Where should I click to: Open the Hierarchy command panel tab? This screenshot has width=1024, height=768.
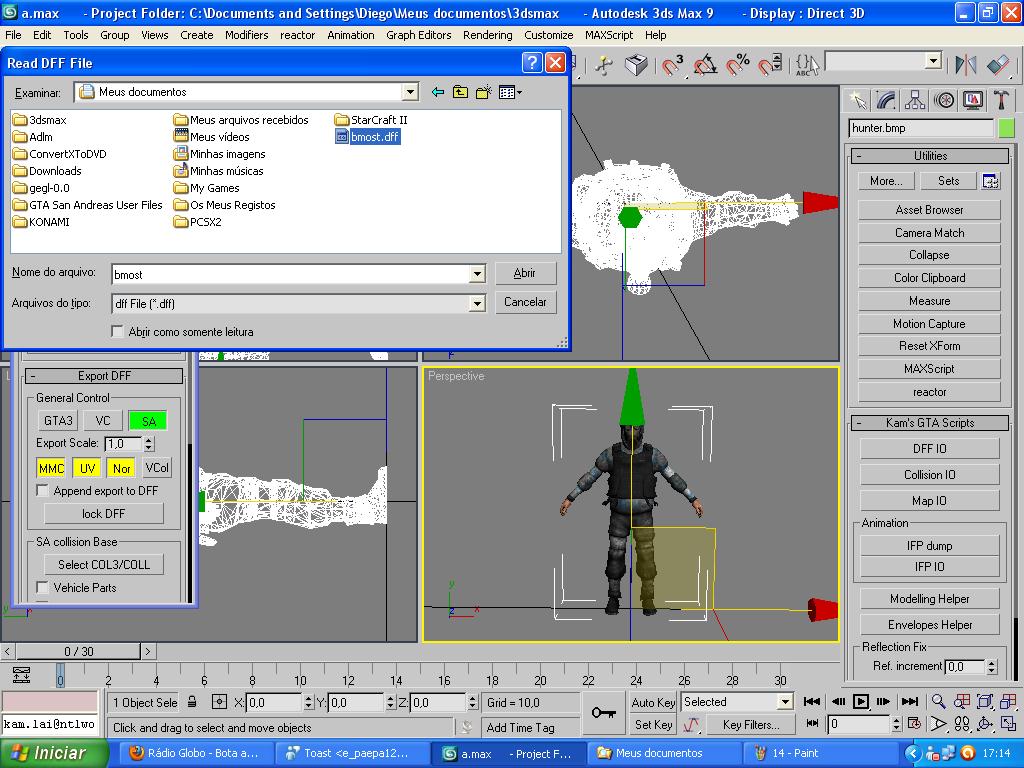tap(915, 100)
